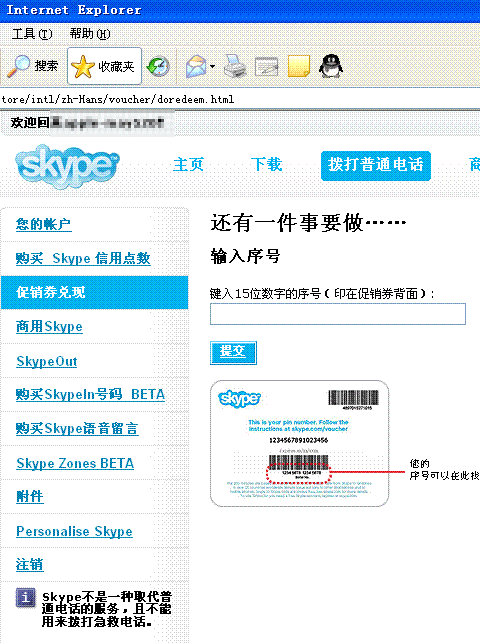Image resolution: width=480 pixels, height=644 pixels.
Task: Expand the Mail button dropdown arrow
Action: (x=212, y=66)
